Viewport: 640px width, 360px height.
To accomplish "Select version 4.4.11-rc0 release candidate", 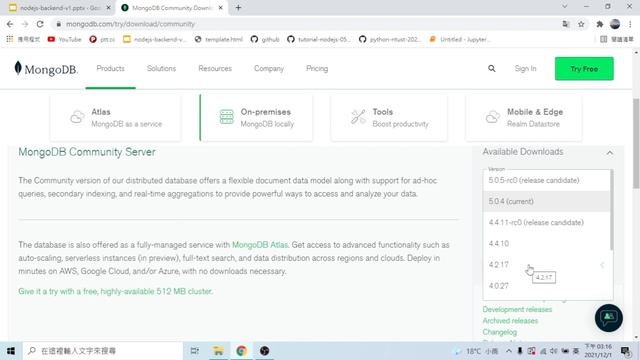I will (x=546, y=222).
